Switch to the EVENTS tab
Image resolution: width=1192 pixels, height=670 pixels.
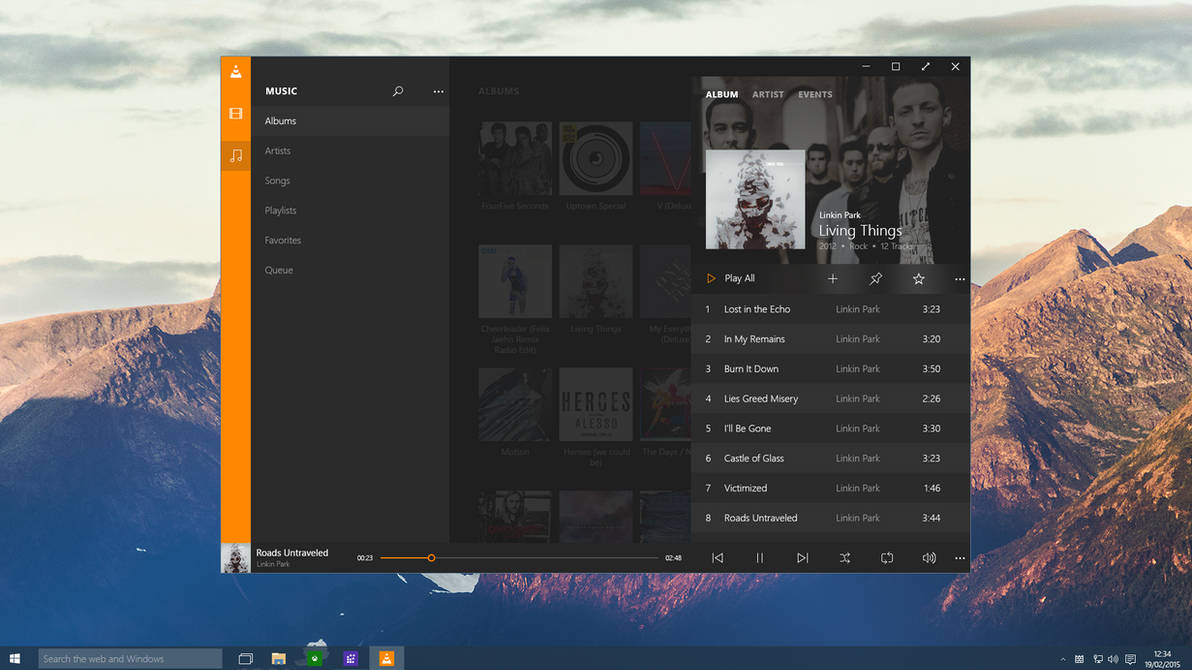[815, 94]
